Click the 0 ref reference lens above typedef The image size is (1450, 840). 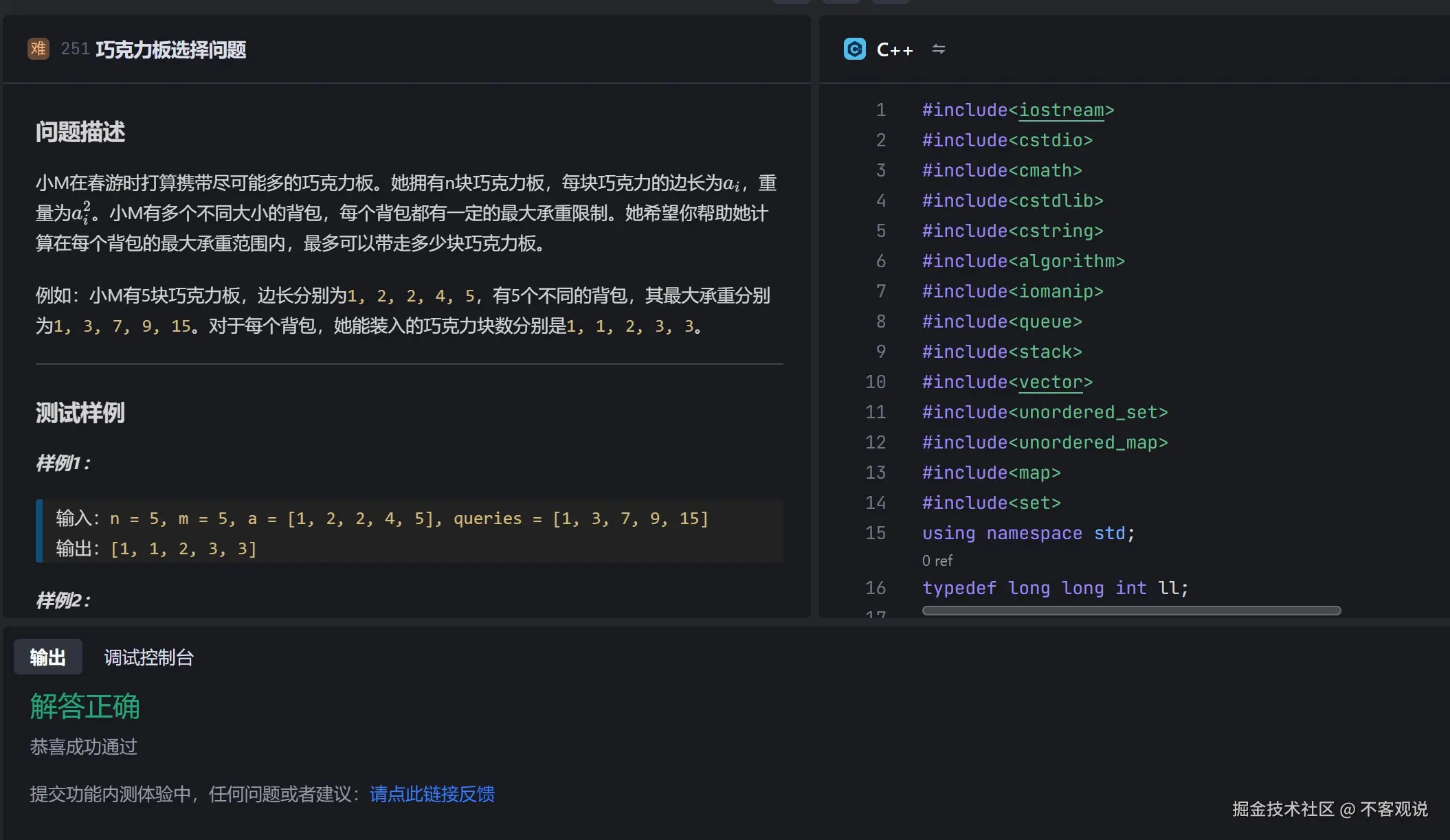[936, 560]
